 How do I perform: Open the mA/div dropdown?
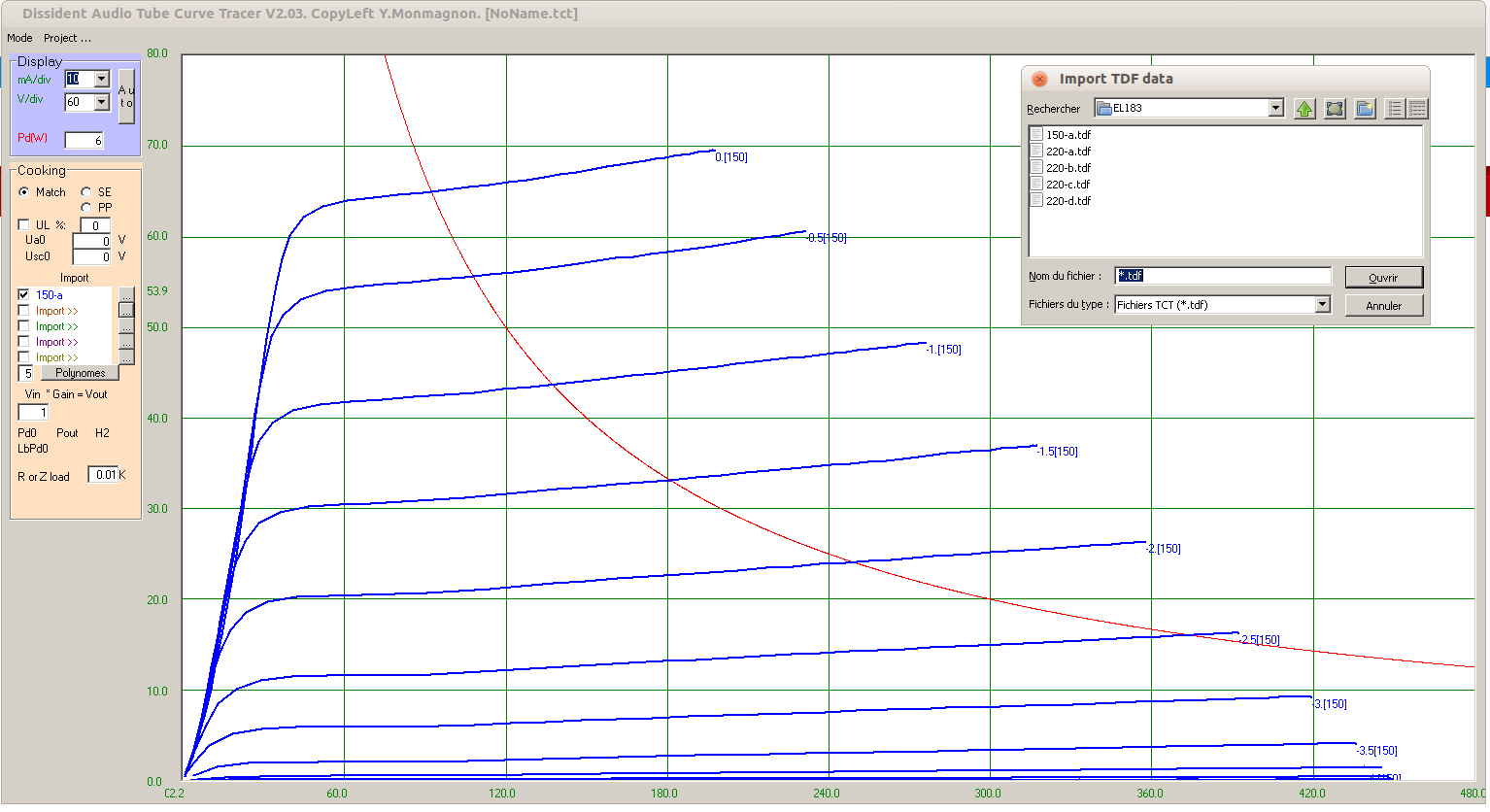pyautogui.click(x=101, y=79)
